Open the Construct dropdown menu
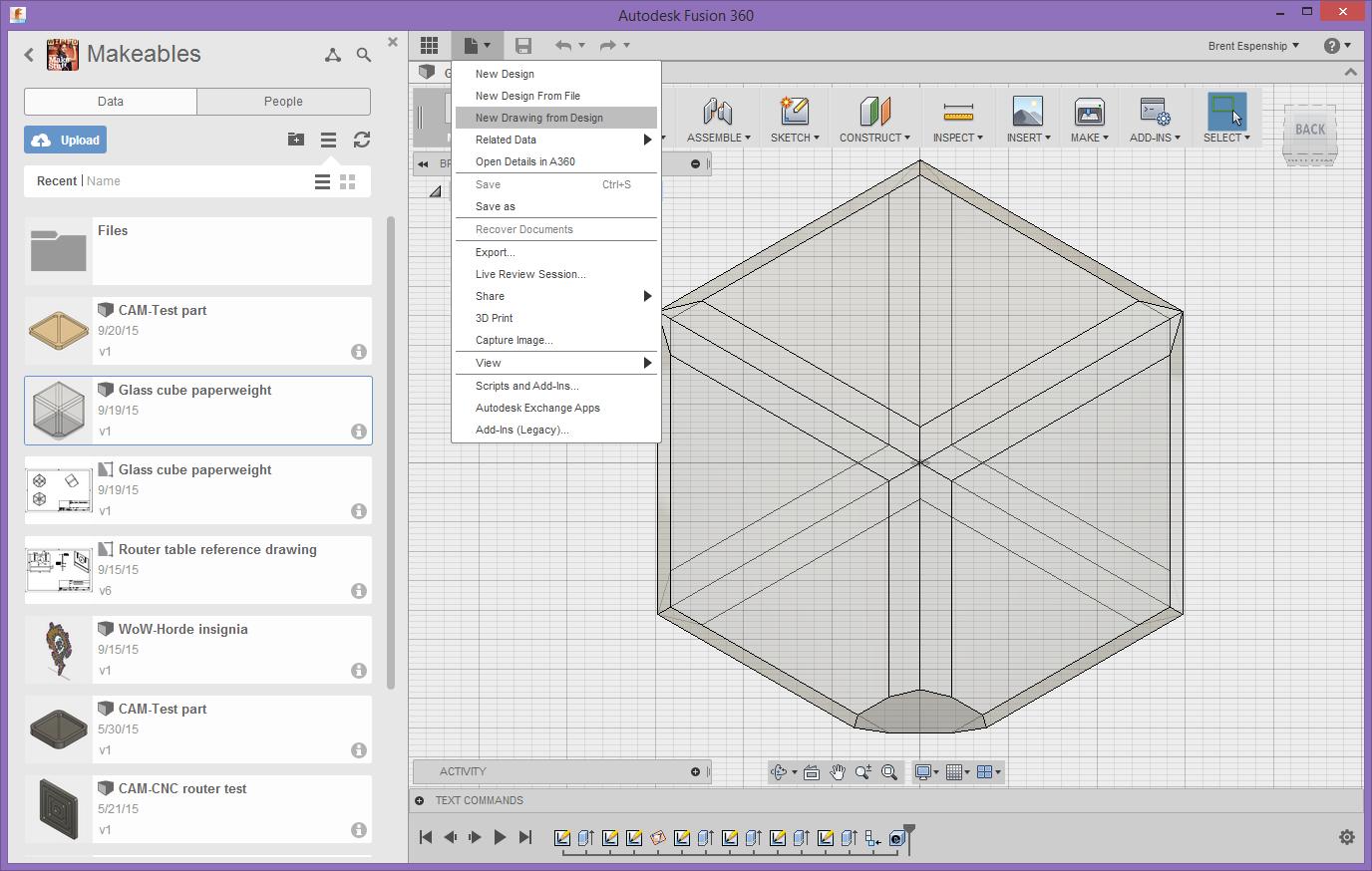Image resolution: width=1372 pixels, height=871 pixels. click(874, 138)
